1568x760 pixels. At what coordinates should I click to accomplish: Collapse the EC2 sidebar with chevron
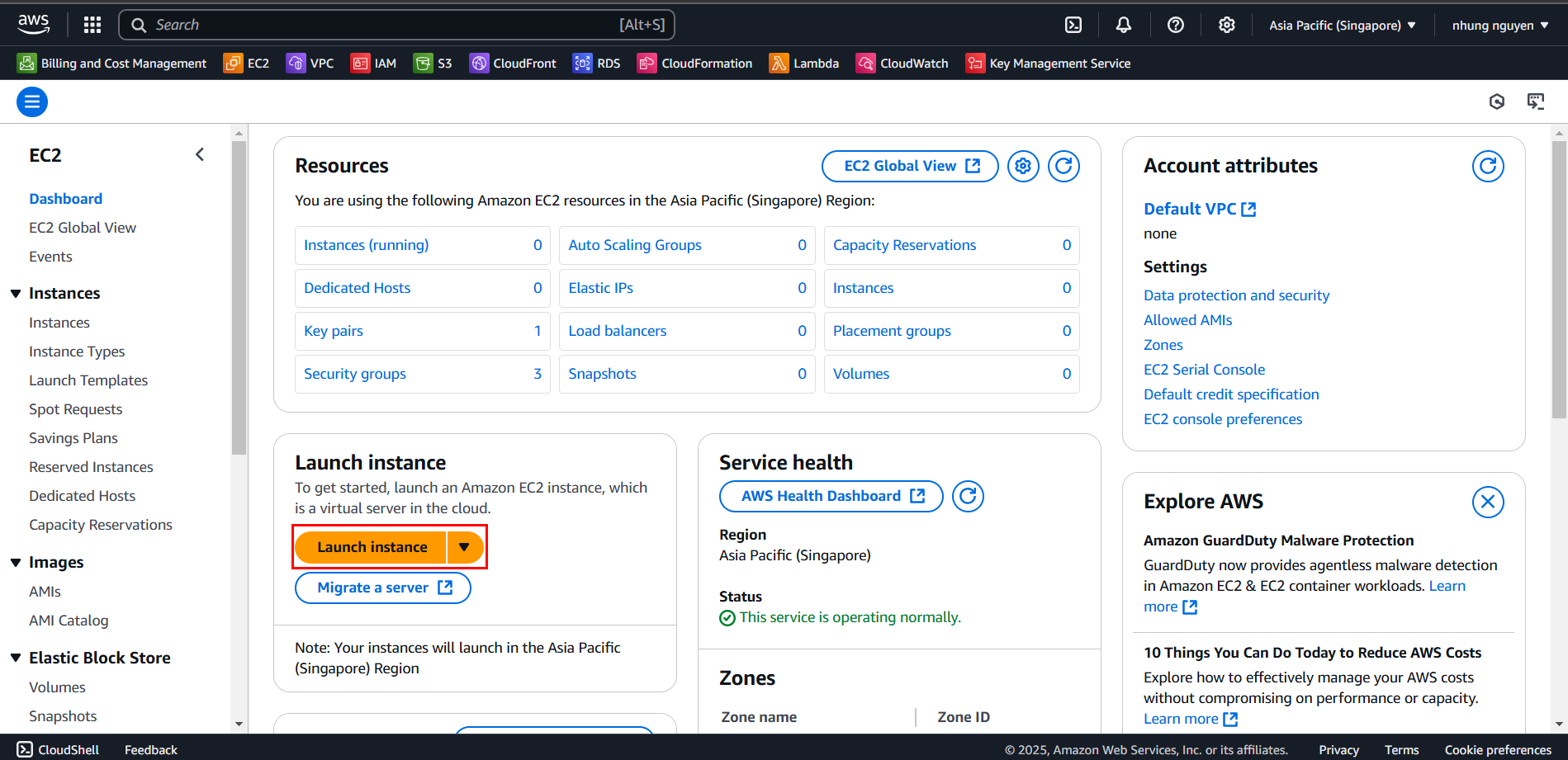(x=200, y=154)
